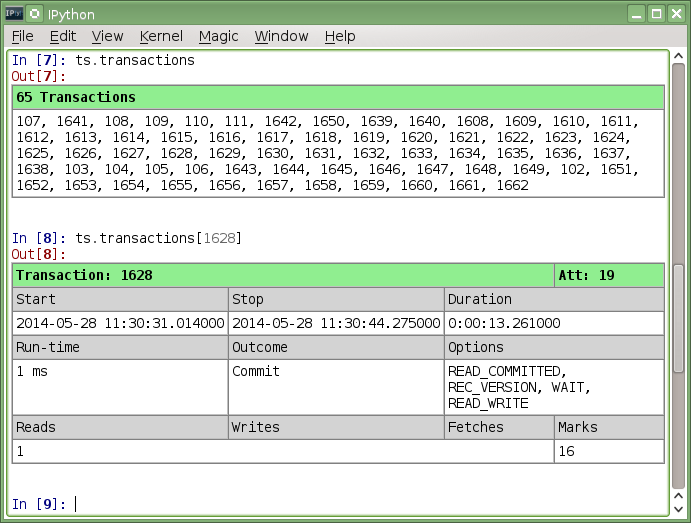Open the Edit menu
This screenshot has height=523, width=691.
[x=63, y=36]
